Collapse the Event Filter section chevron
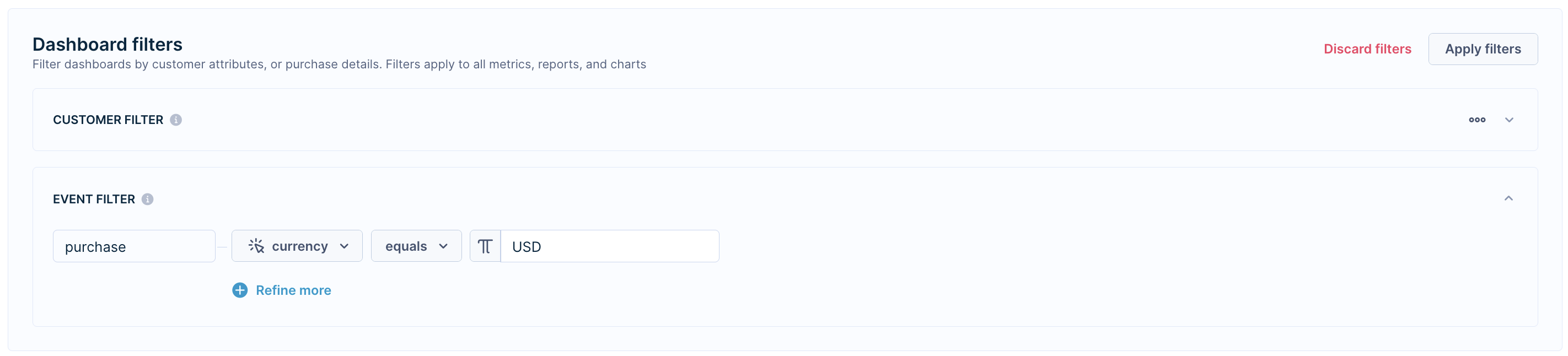This screenshot has height=356, width=1568. [x=1508, y=198]
